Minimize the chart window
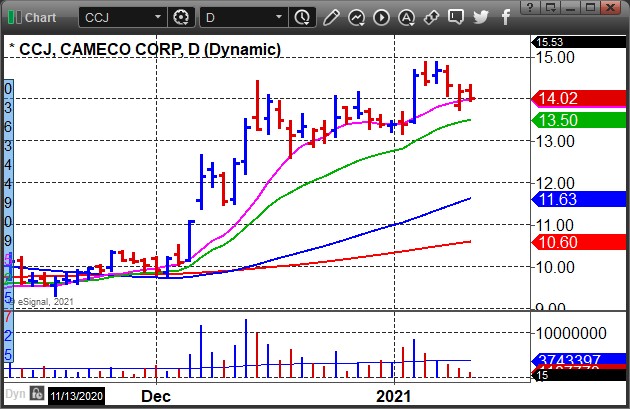The width and height of the screenshot is (630, 409). pyautogui.click(x=570, y=7)
